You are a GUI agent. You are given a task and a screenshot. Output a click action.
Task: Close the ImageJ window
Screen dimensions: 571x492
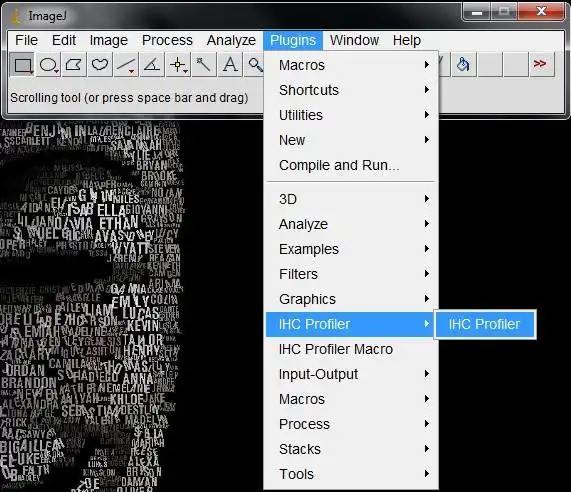pyautogui.click(x=541, y=12)
